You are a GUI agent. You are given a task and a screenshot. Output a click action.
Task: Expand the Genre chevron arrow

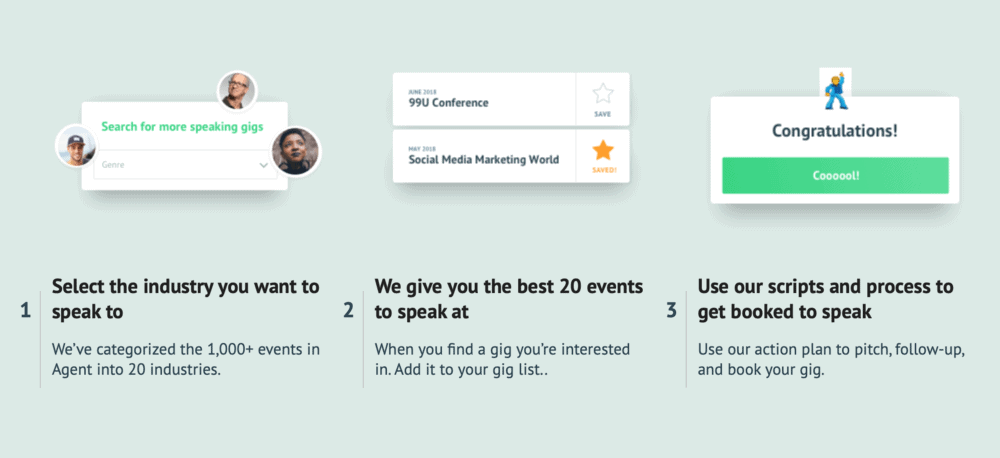[x=264, y=166]
